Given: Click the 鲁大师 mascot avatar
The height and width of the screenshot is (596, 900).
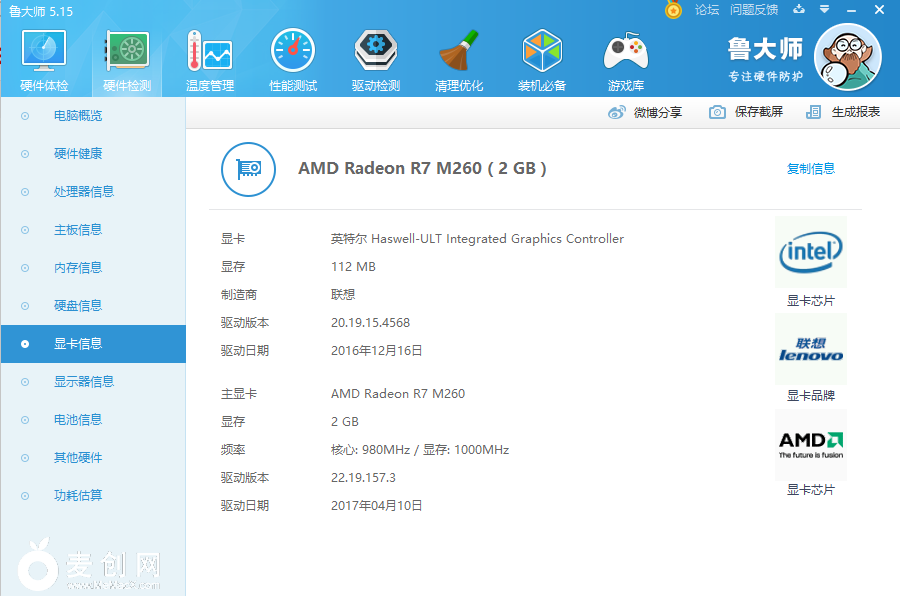Looking at the screenshot, I should click(847, 57).
